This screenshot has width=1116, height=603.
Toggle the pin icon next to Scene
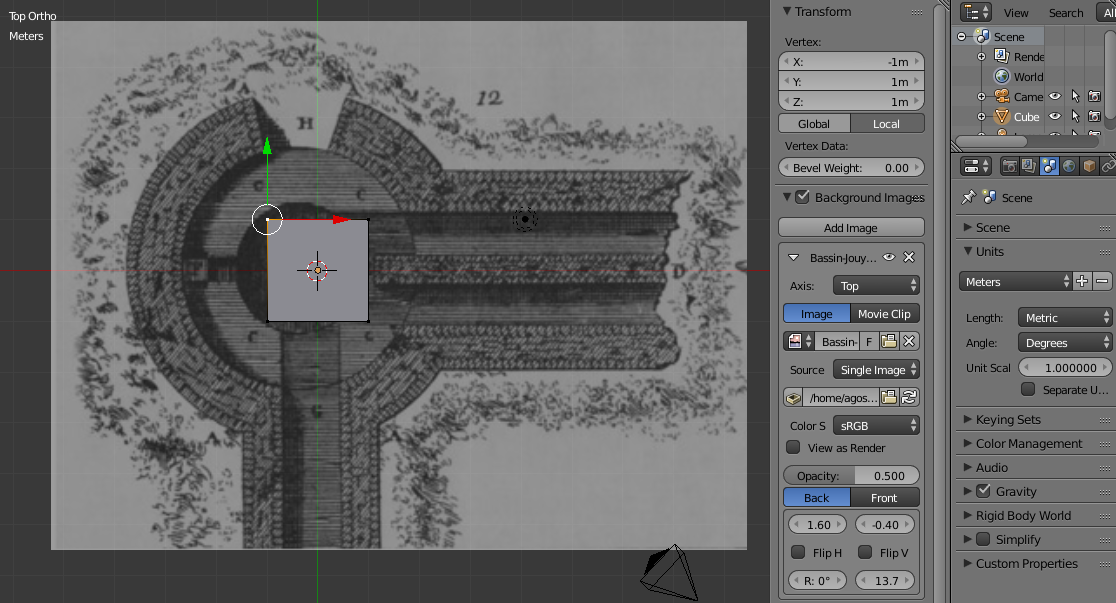[969, 197]
